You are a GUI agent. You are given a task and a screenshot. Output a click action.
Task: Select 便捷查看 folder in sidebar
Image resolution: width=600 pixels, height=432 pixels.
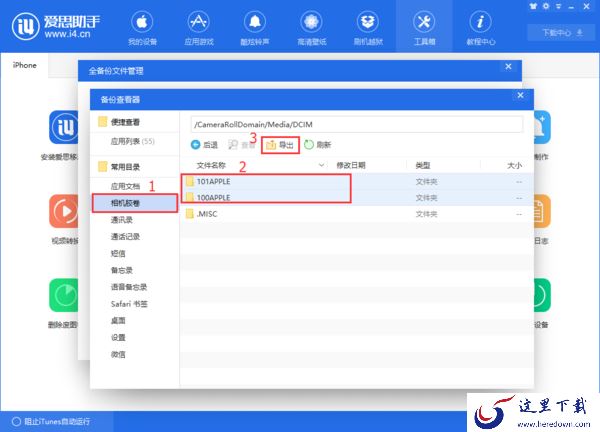coord(119,122)
